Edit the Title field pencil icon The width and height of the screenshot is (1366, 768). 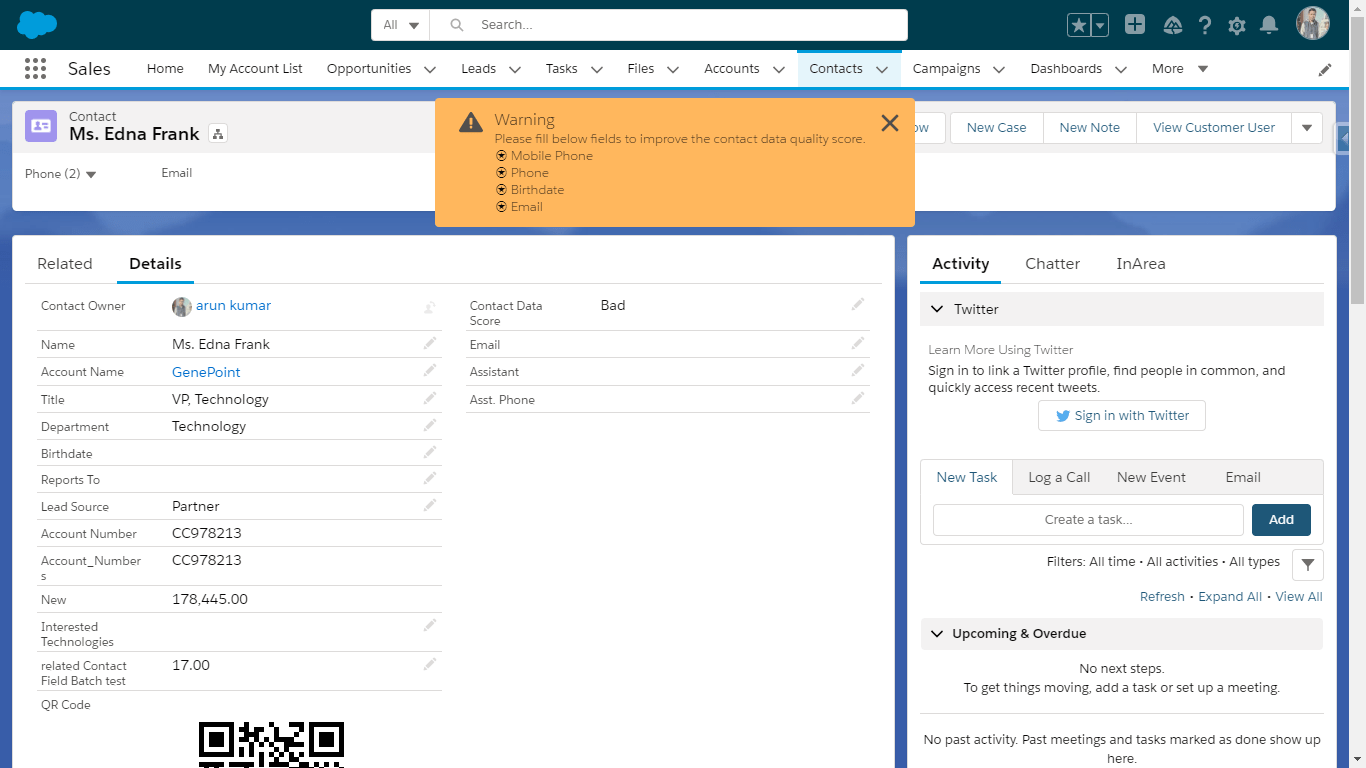pyautogui.click(x=430, y=398)
